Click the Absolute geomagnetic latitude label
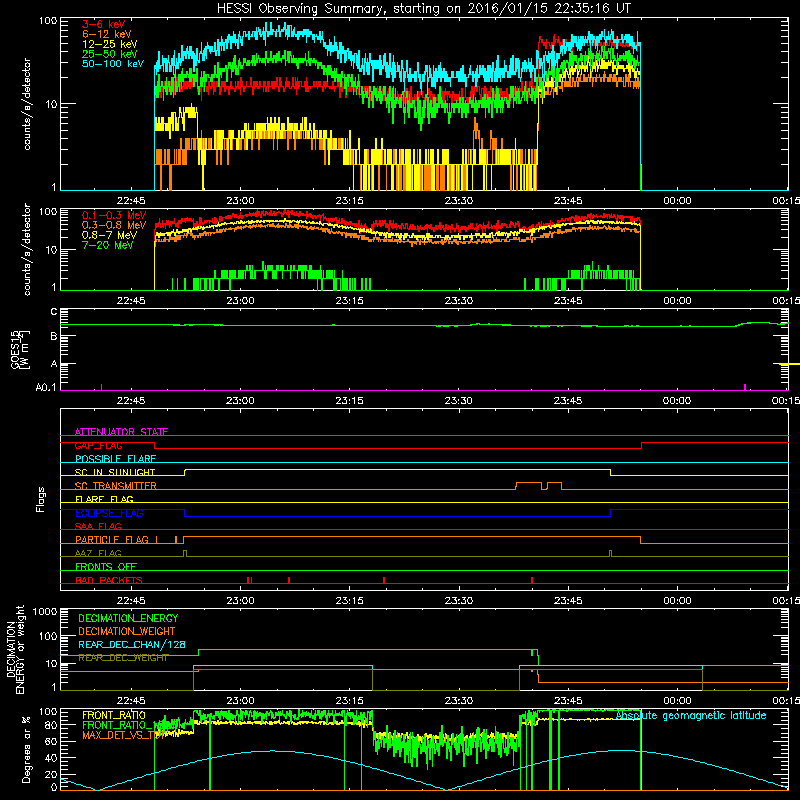Viewport: 800px width, 800px height. click(x=691, y=715)
